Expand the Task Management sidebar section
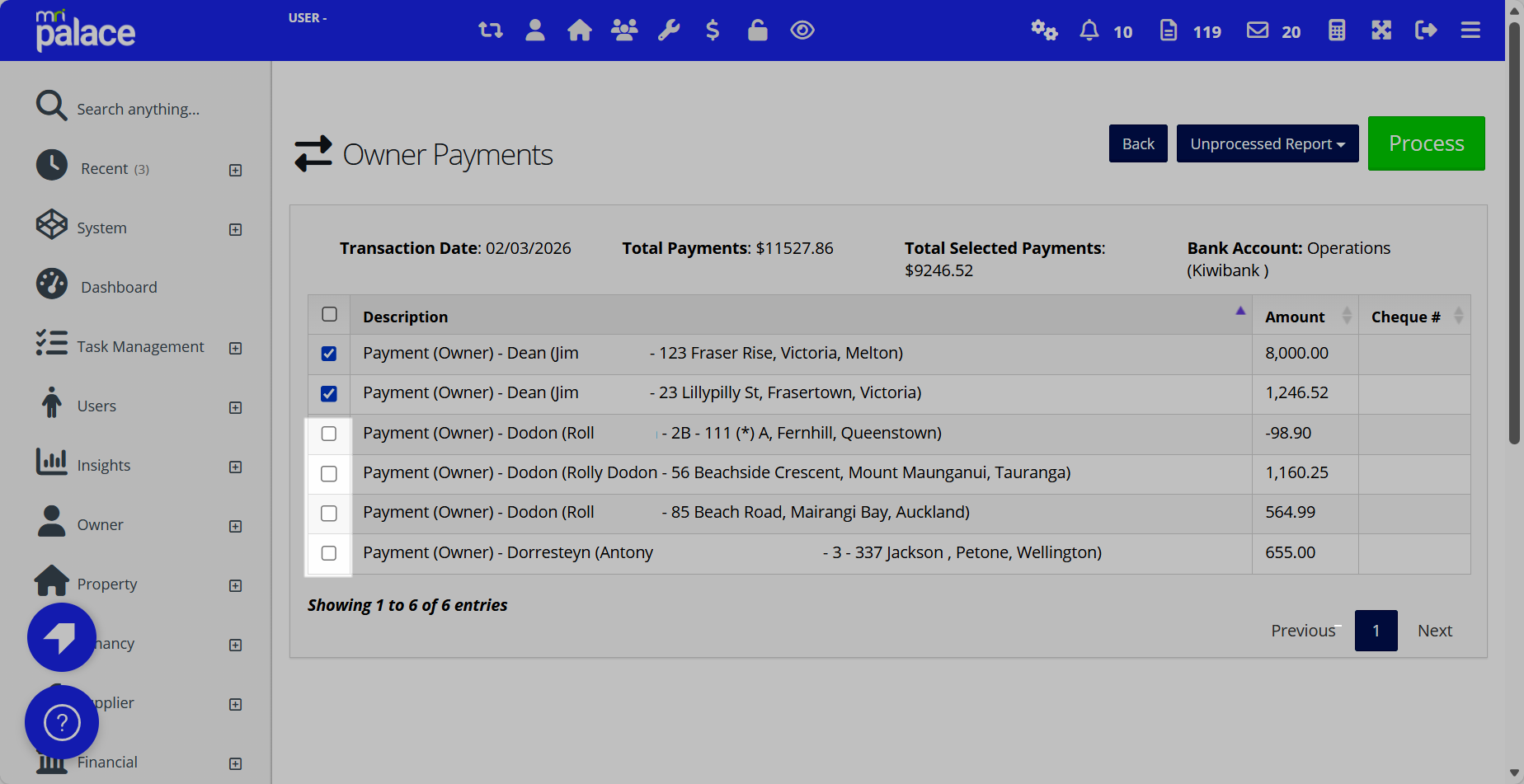This screenshot has height=784, width=1524. point(235,348)
